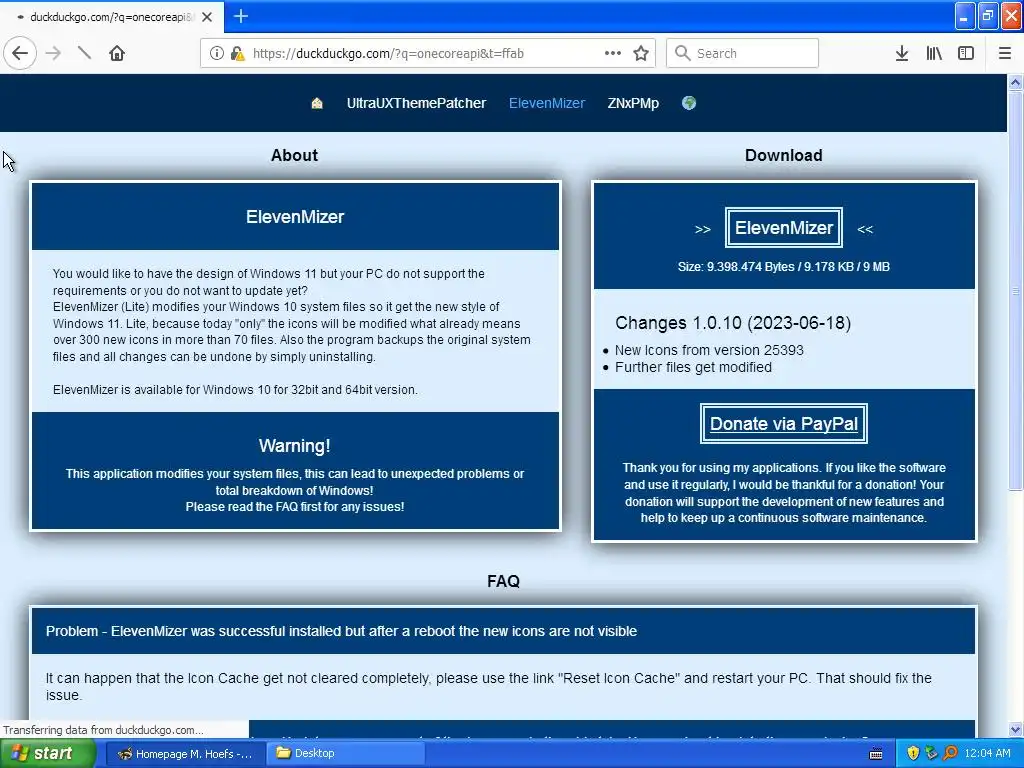Click the Forward navigation arrow
The image size is (1024, 768).
[x=54, y=53]
